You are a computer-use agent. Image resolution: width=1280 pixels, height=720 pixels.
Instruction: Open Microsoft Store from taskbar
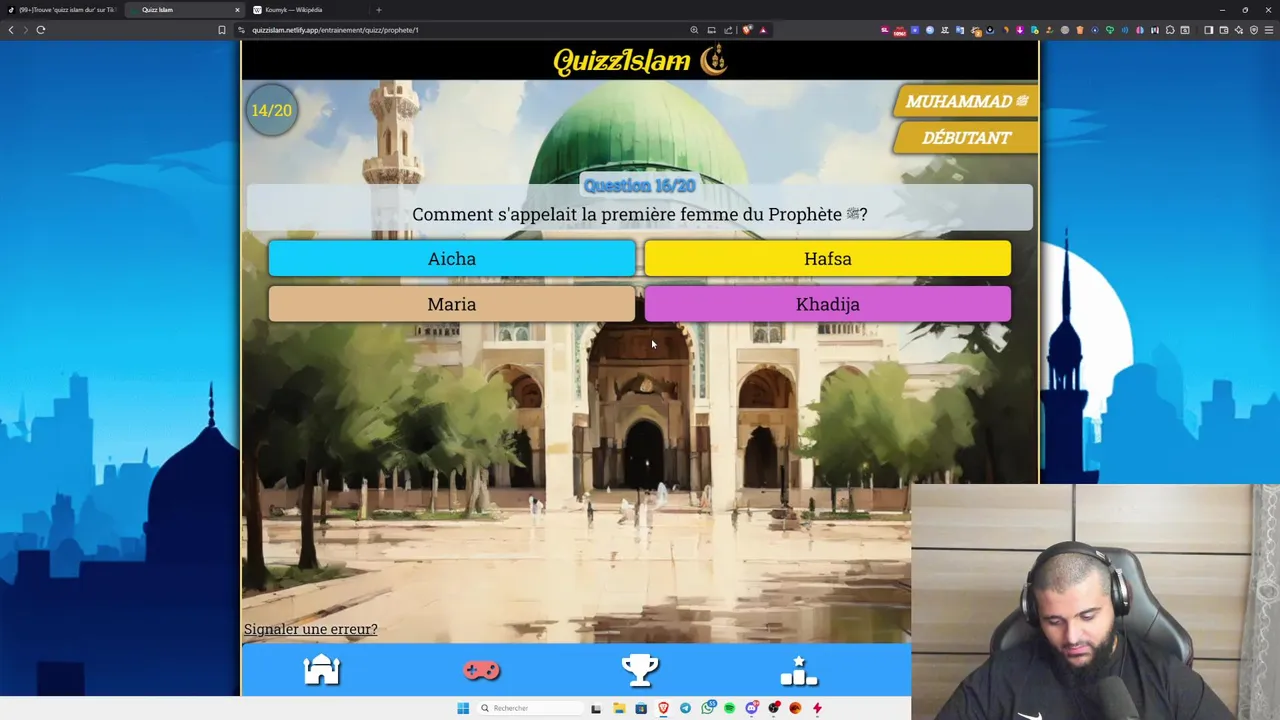click(641, 708)
